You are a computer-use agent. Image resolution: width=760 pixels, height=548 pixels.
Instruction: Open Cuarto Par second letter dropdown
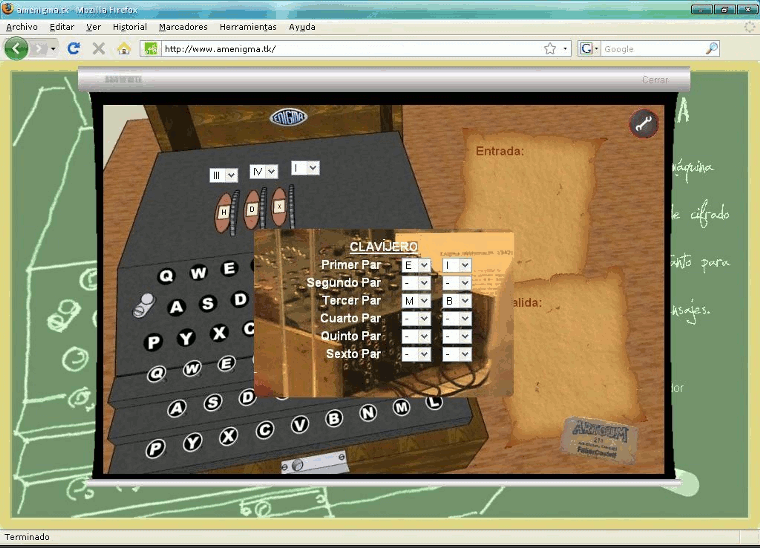point(457,318)
